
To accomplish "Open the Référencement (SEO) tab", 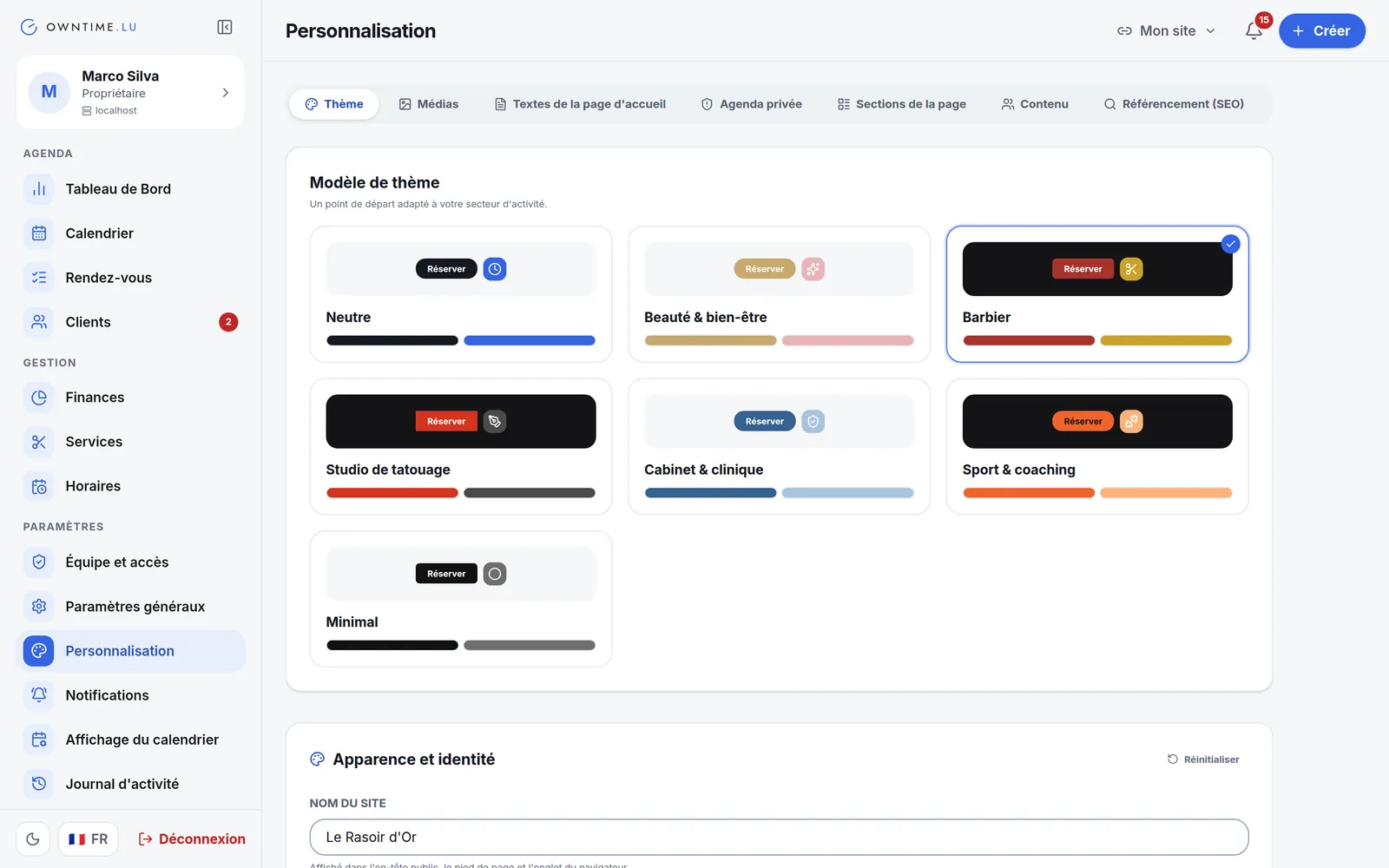I will pos(1174,104).
